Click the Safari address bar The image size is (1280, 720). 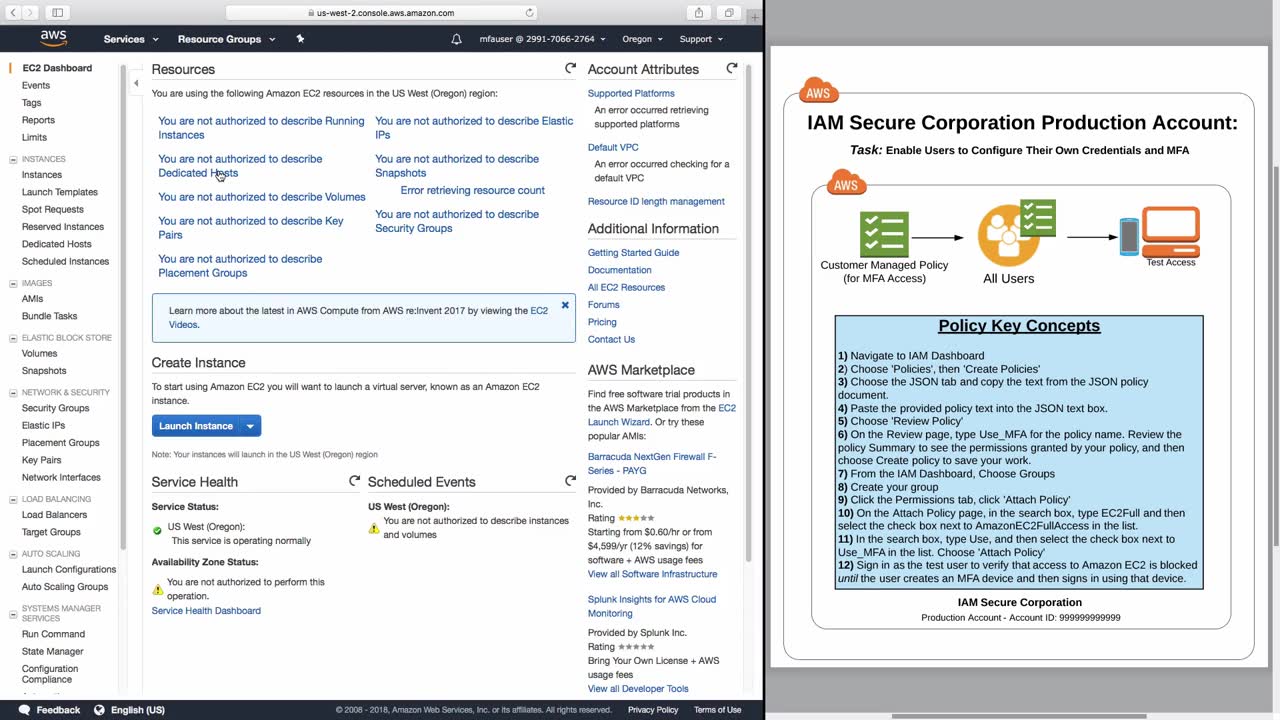pos(381,13)
